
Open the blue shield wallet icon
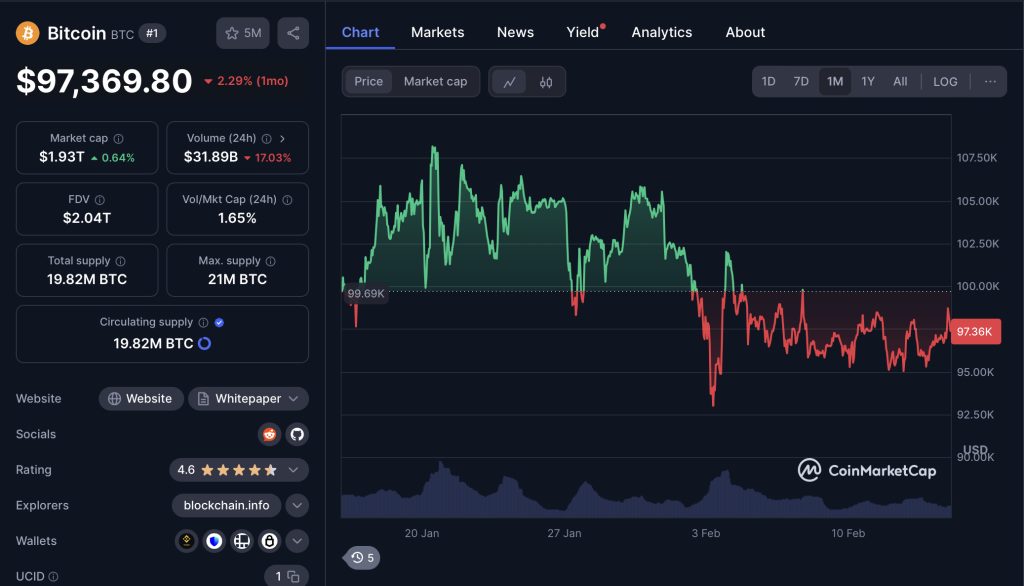click(214, 541)
